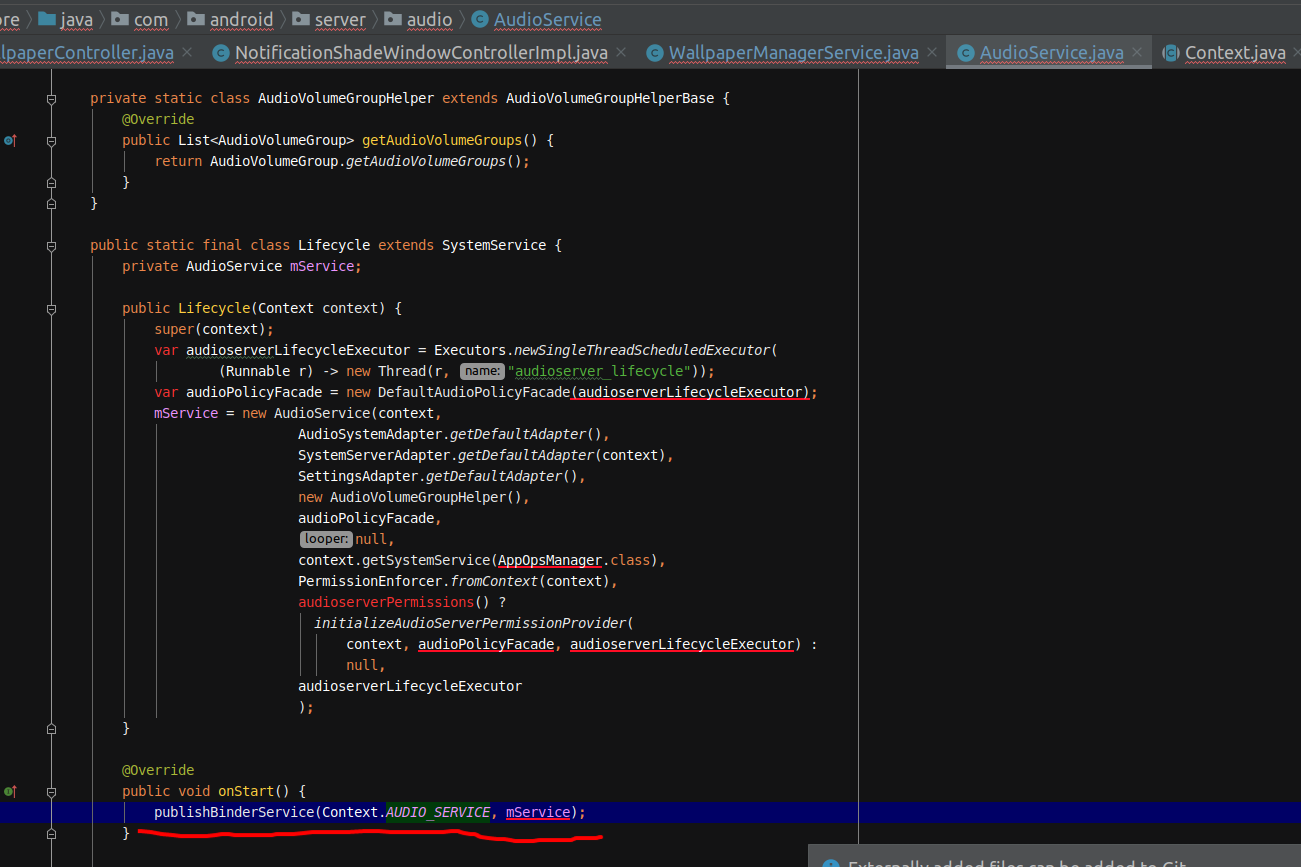The width and height of the screenshot is (1301, 867).
Task: Click the DefaultAudioPolicyFacade constructor name
Action: pyautogui.click(x=474, y=392)
